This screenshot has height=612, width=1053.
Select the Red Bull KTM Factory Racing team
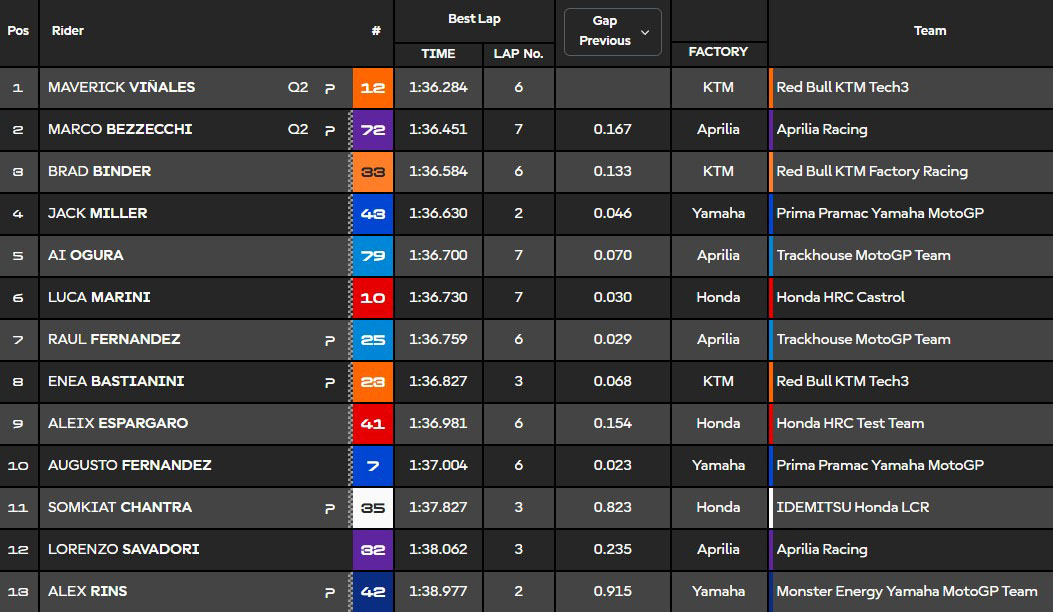[872, 172]
